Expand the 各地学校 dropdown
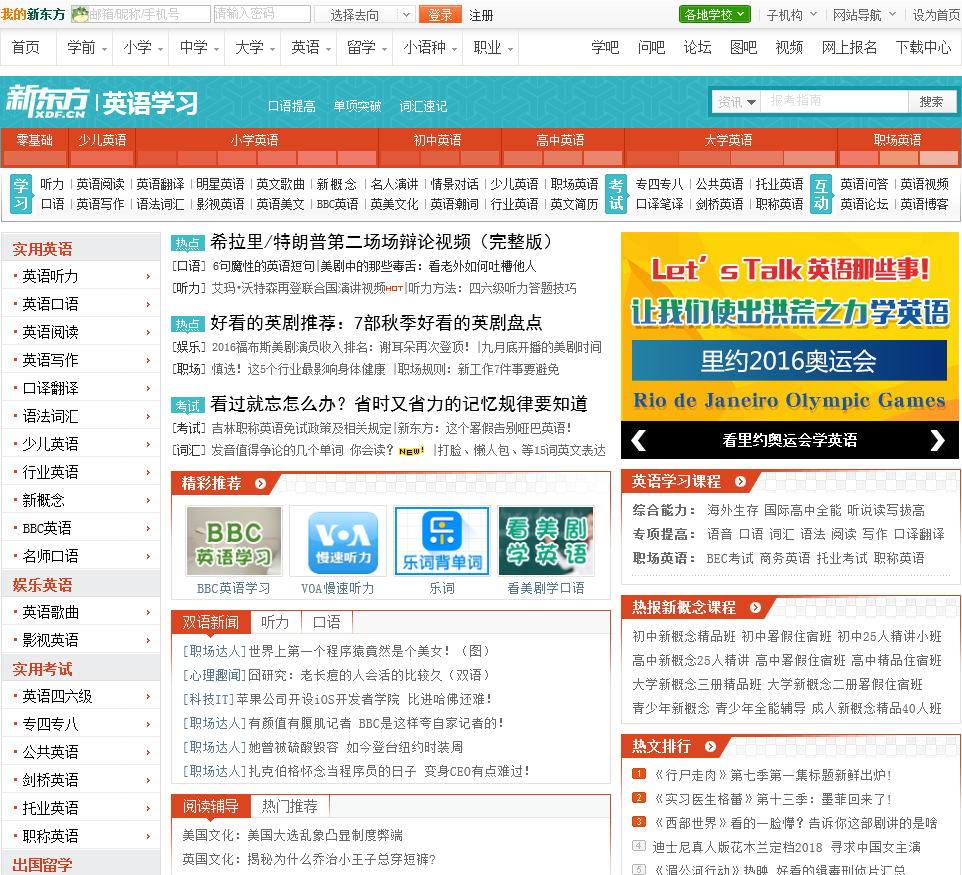The width and height of the screenshot is (962, 875). point(715,14)
